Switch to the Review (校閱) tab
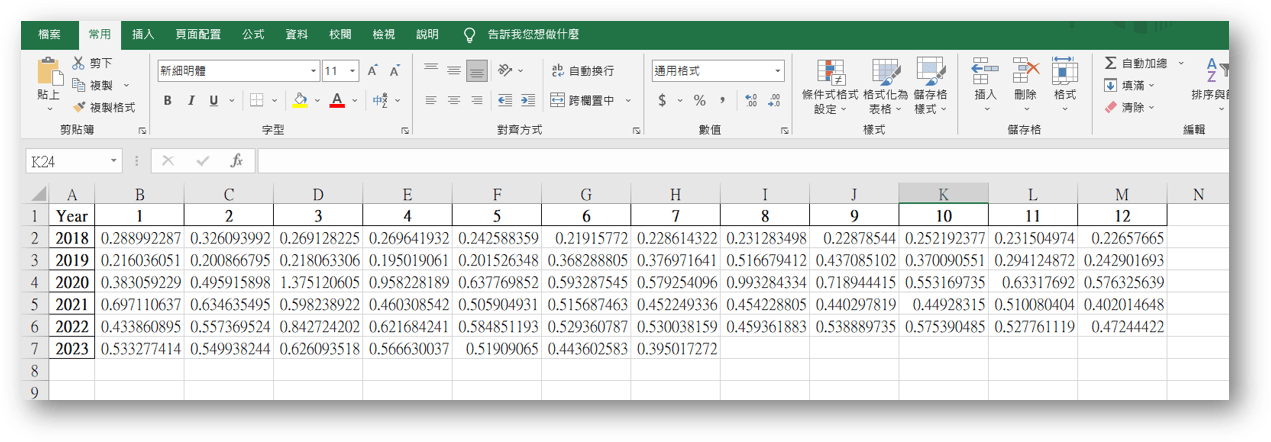Viewport: 1271px width, 442px height. (x=340, y=34)
